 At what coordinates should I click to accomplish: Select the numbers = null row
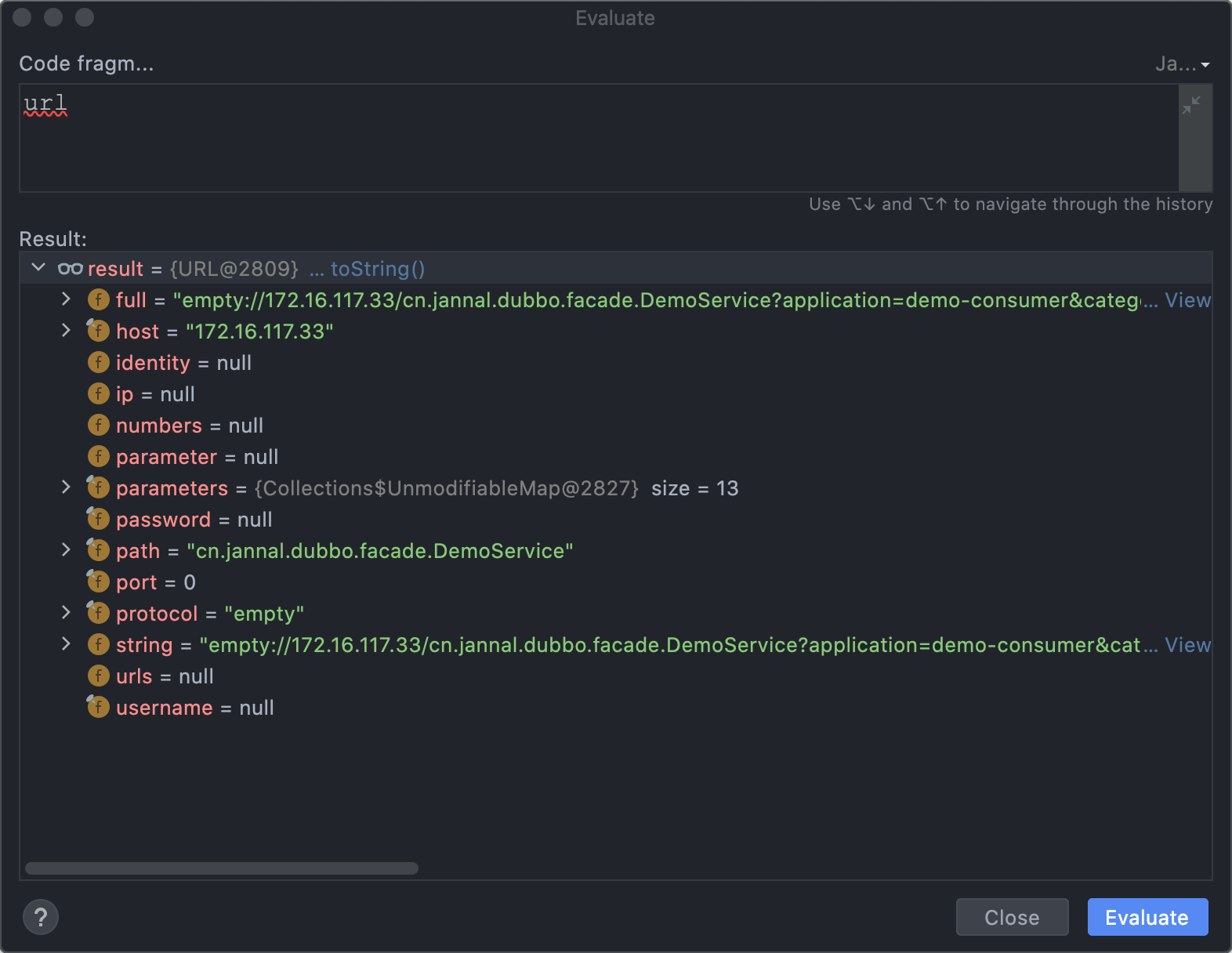616,426
